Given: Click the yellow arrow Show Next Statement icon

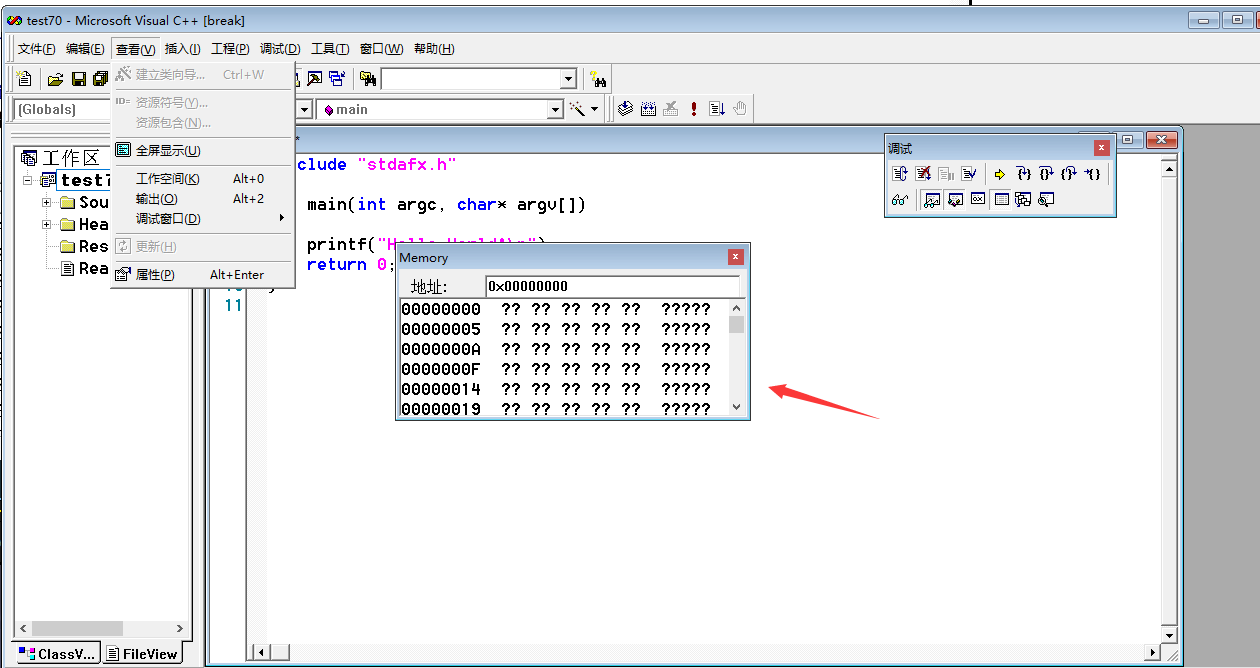Looking at the screenshot, I should pyautogui.click(x=999, y=174).
